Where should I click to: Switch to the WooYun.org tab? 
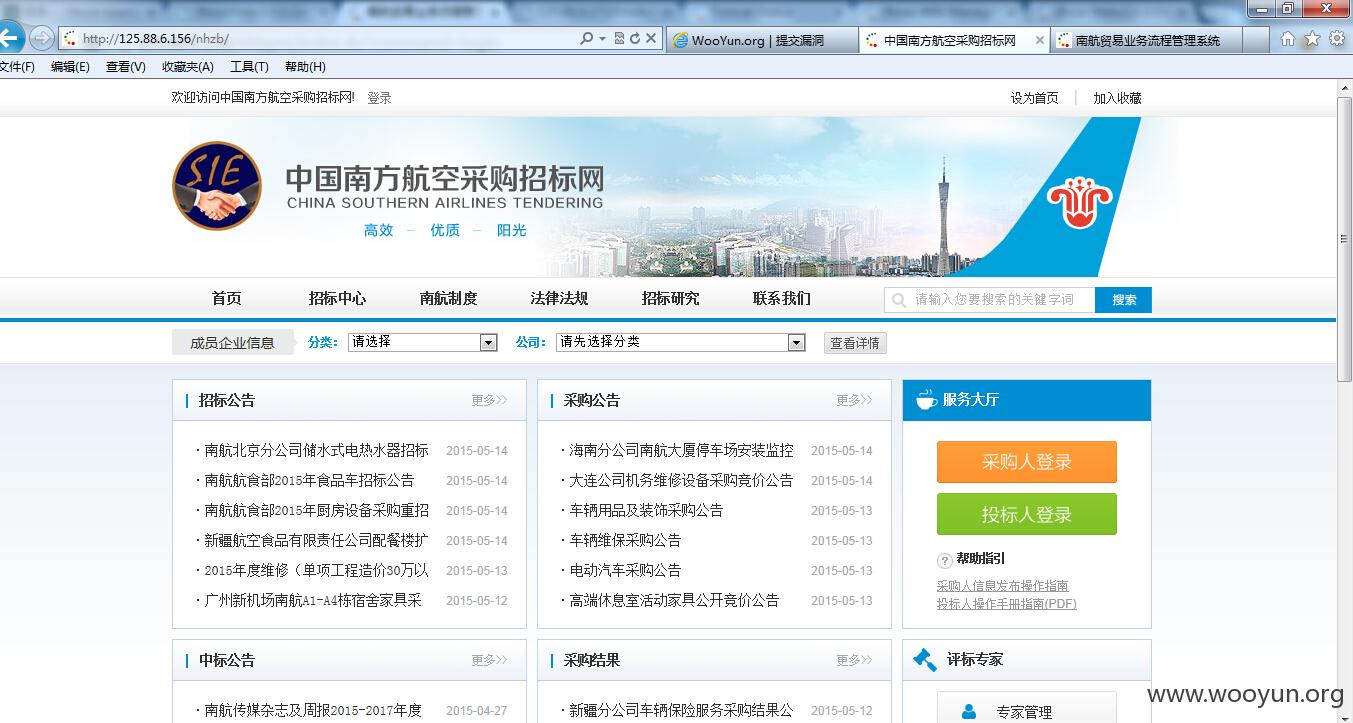pos(761,40)
